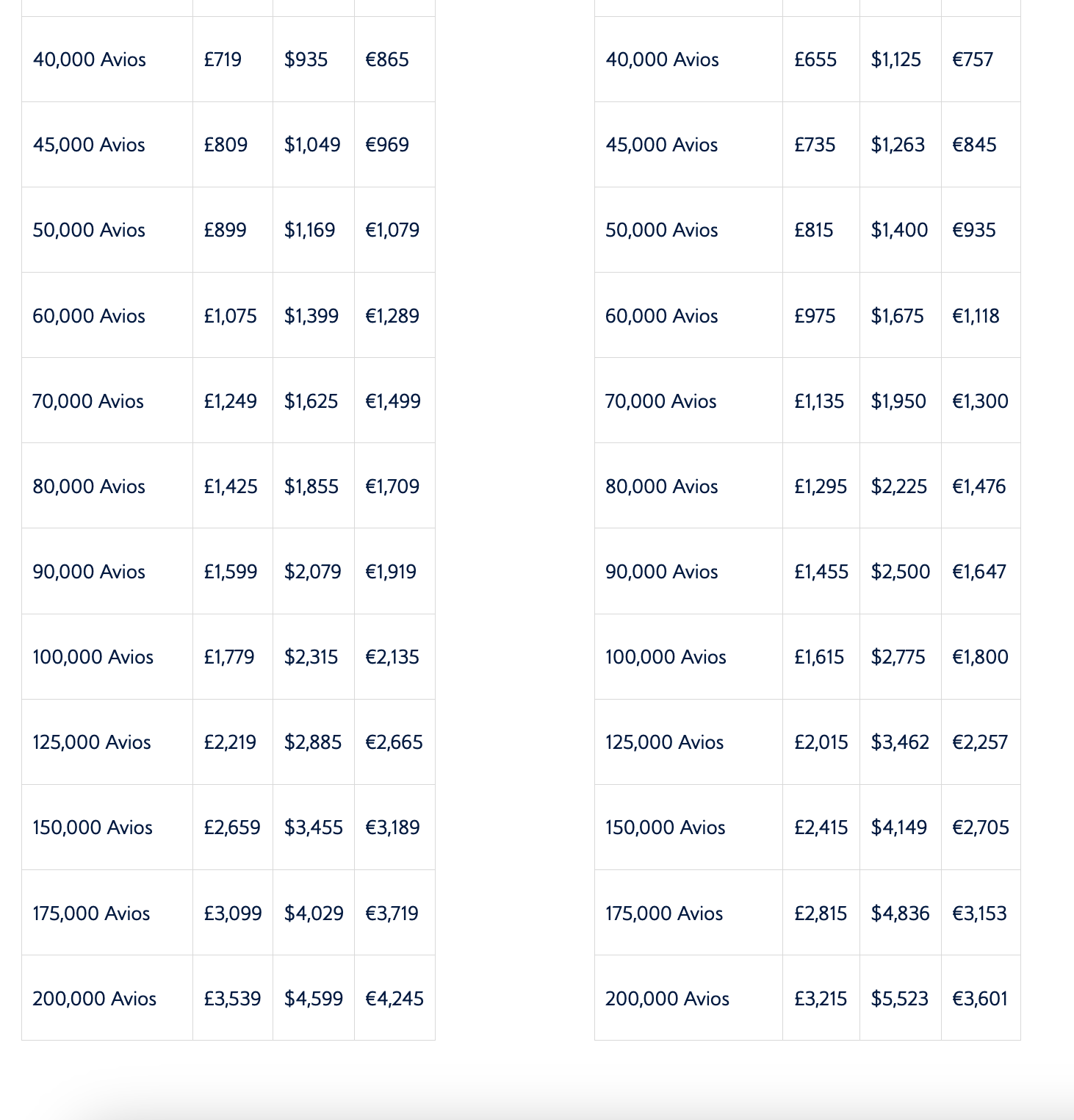Select the $1,049 price cell
The image size is (1074, 1120).
click(x=312, y=145)
